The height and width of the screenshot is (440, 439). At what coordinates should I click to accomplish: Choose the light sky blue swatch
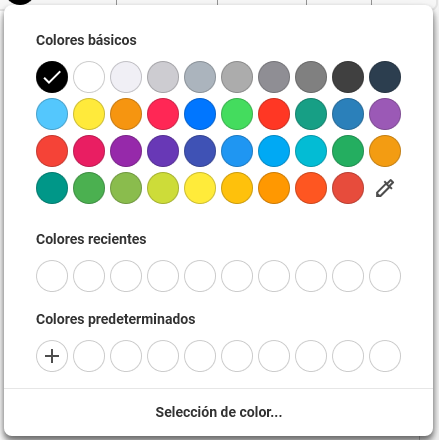point(52,114)
